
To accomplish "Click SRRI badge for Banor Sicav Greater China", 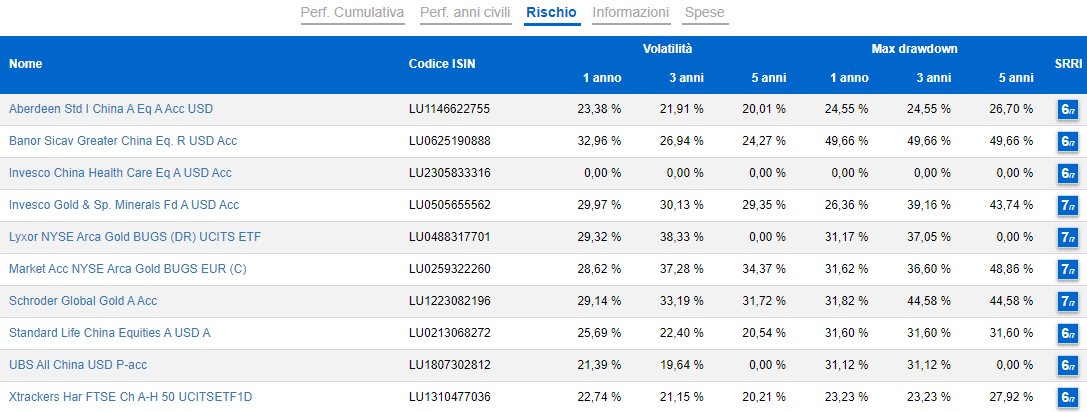I will (x=1067, y=141).
